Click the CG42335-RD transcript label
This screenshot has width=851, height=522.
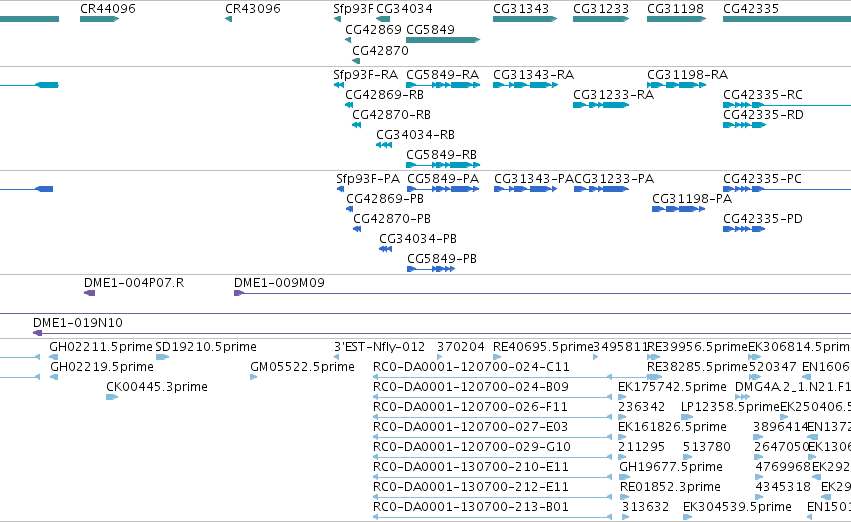[763, 114]
